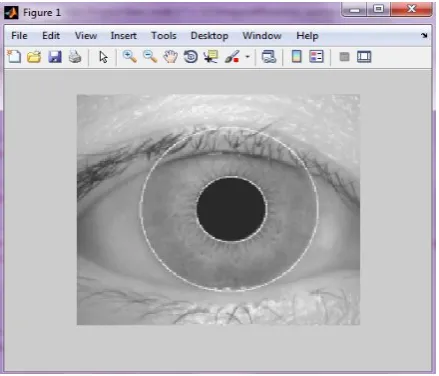
Task: Select the Data Cursor tool
Action: click(211, 57)
